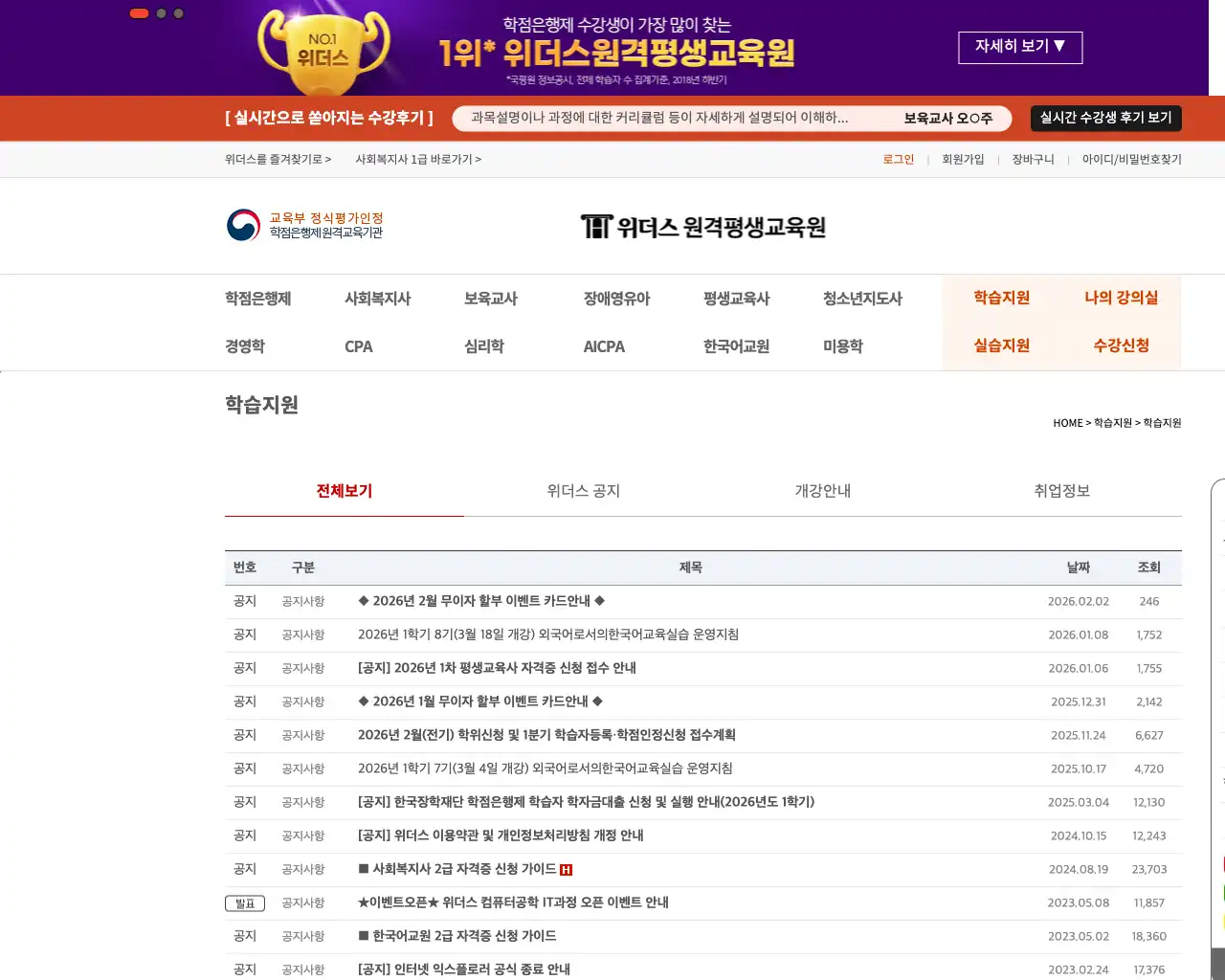Open the 사회복지사 1급 바로가기 link
1225x980 pixels.
pos(418,159)
